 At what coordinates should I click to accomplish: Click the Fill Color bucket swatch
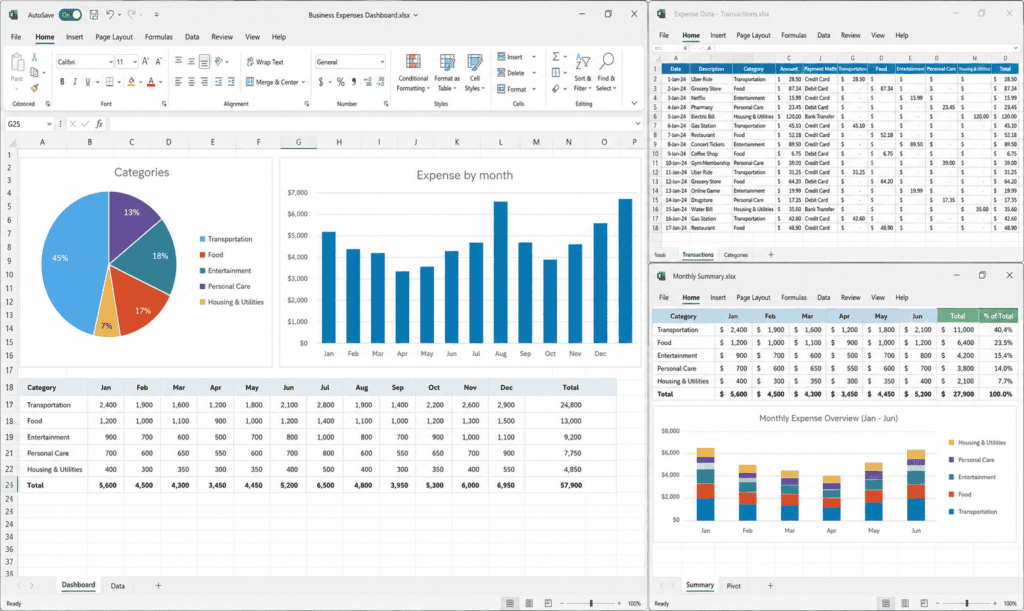point(131,82)
